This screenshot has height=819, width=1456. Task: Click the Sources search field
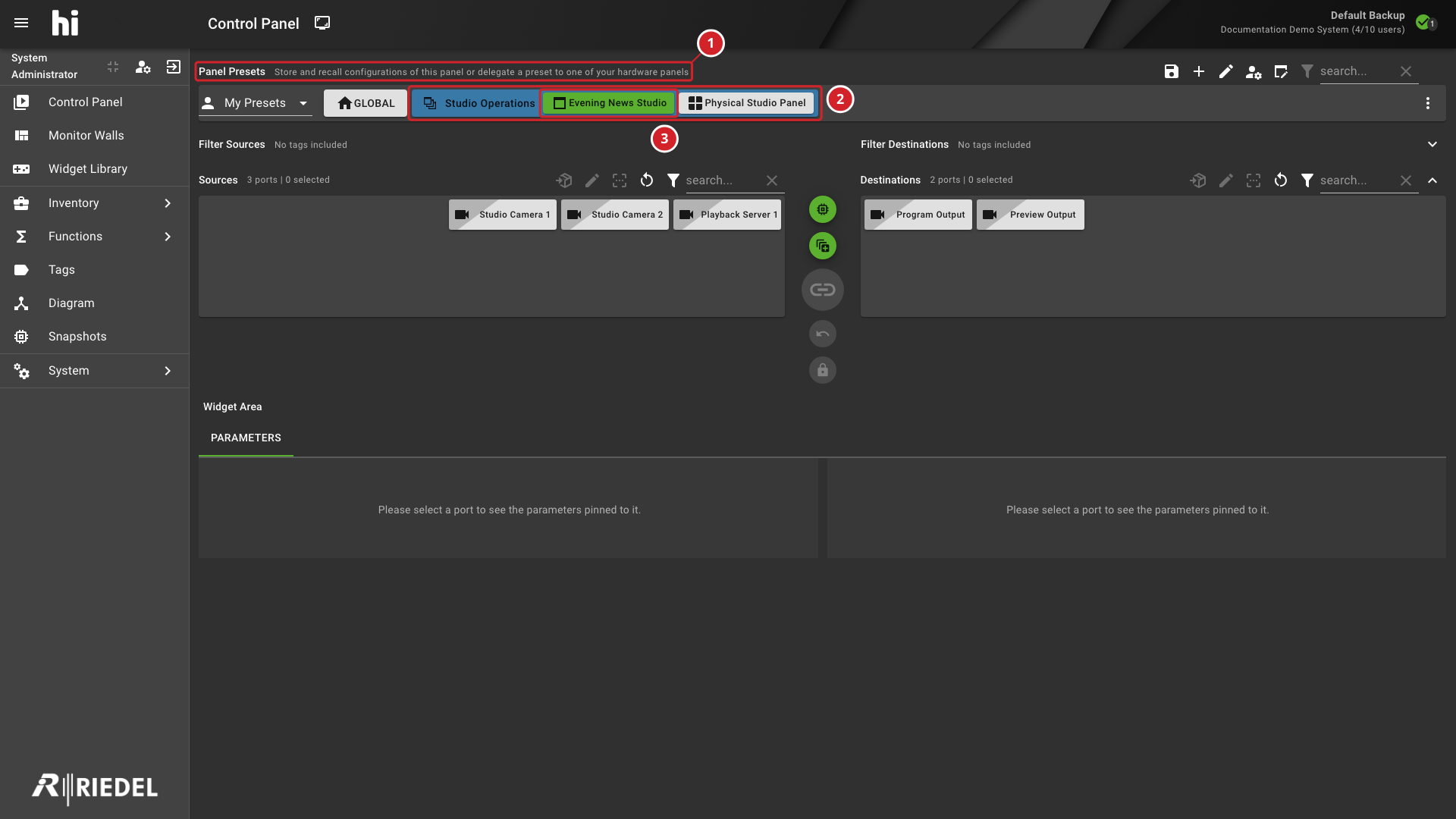pos(723,180)
